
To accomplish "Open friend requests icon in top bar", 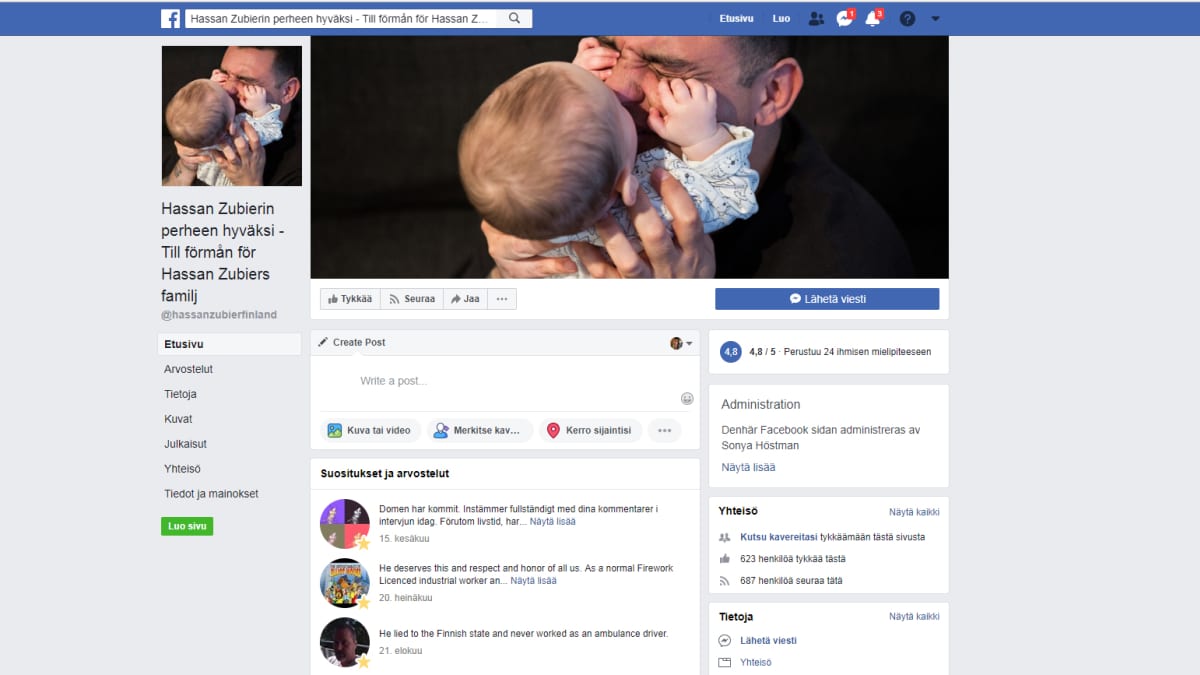I will click(x=816, y=18).
